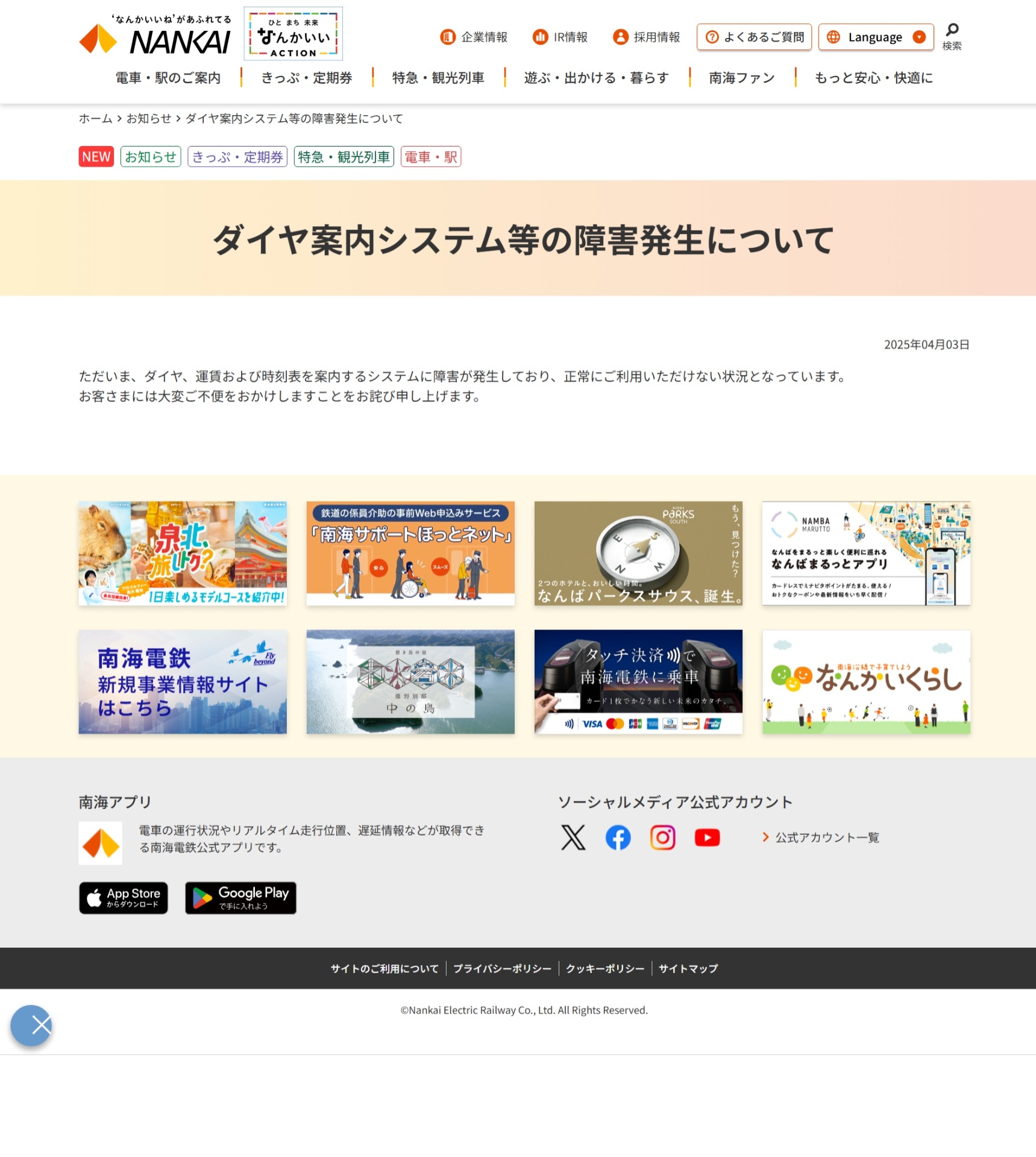Open なんかいくらし banner
Image resolution: width=1036 pixels, height=1157 pixels.
point(866,682)
